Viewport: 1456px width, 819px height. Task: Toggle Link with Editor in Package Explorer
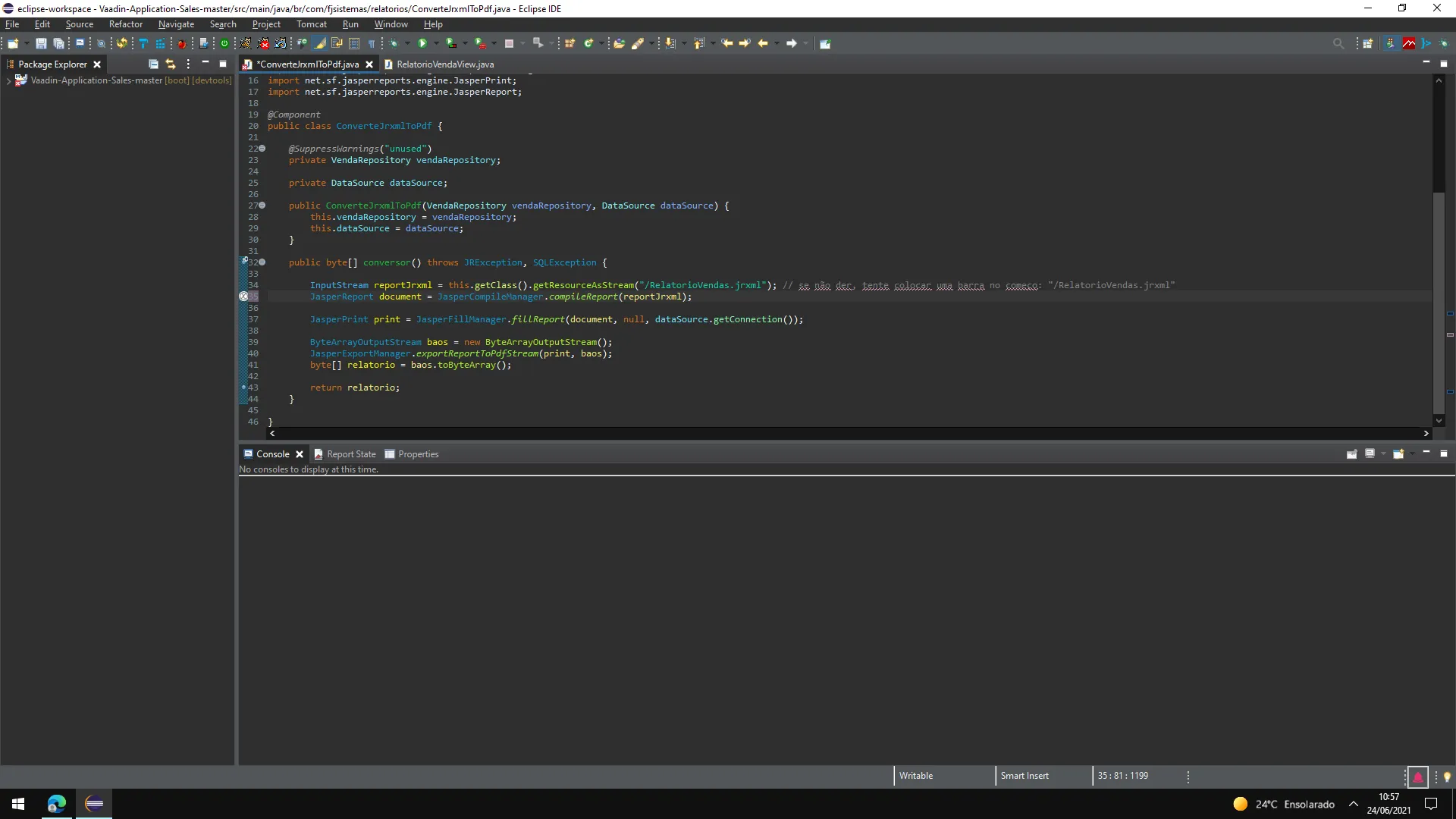click(171, 64)
